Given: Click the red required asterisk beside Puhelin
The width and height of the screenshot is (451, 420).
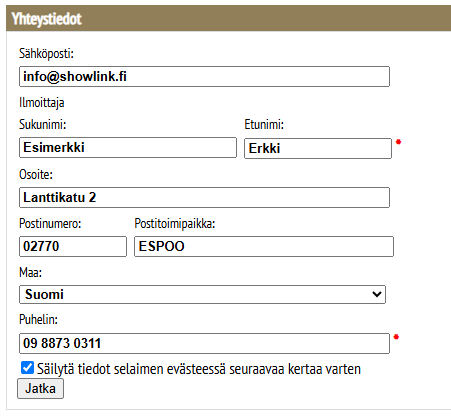Looking at the screenshot, I should tap(396, 337).
